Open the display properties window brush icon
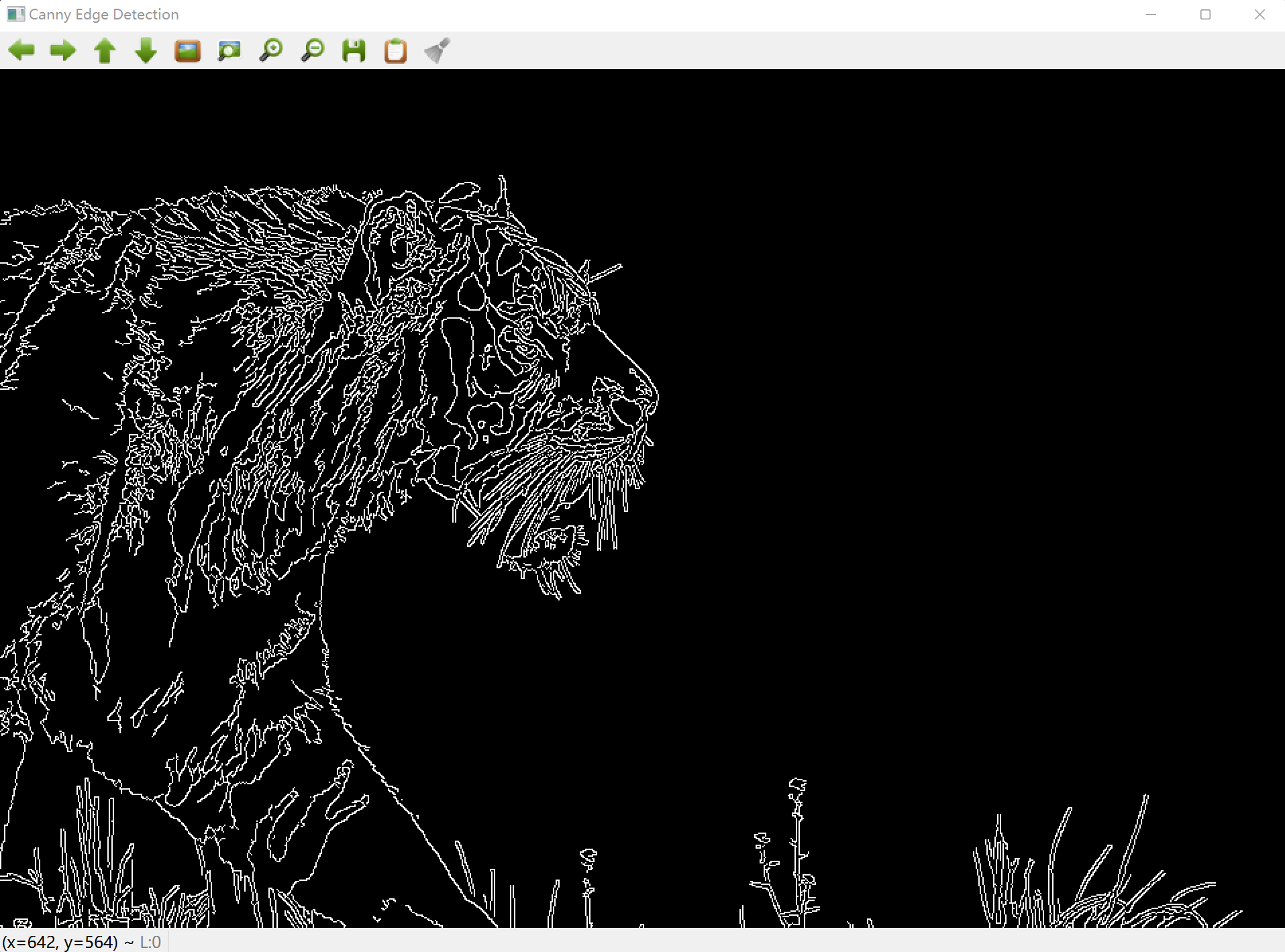This screenshot has width=1285, height=952. pyautogui.click(x=438, y=50)
